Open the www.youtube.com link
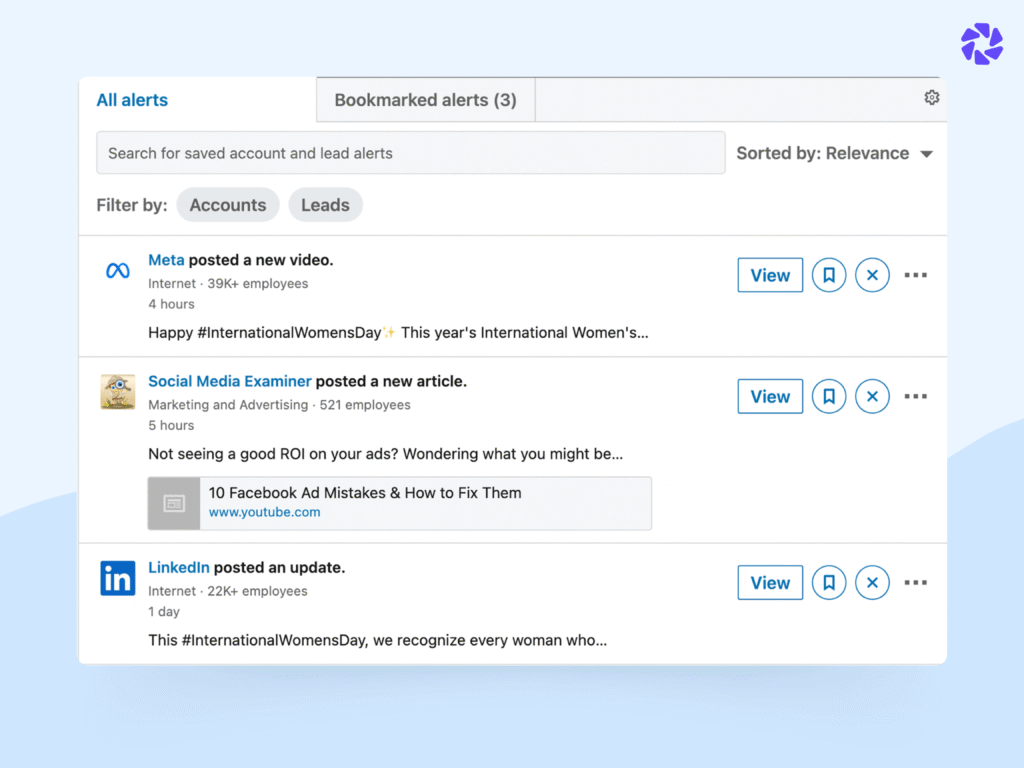This screenshot has width=1024, height=768. 264,512
